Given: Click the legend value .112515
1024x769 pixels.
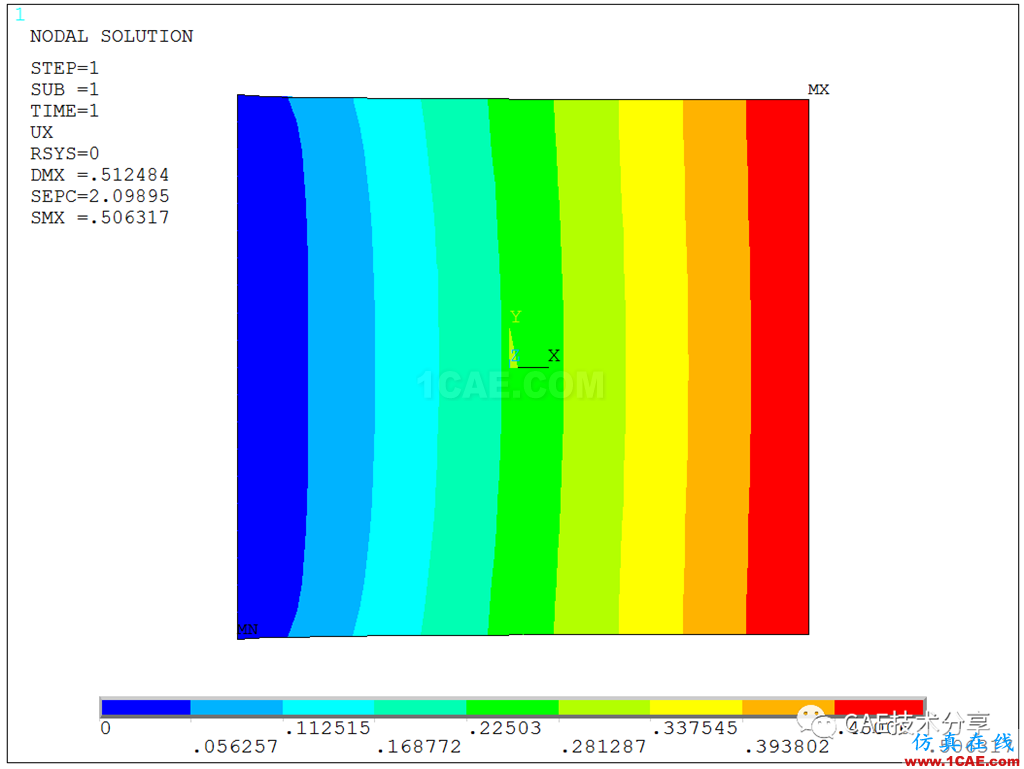Looking at the screenshot, I should coord(328,728).
